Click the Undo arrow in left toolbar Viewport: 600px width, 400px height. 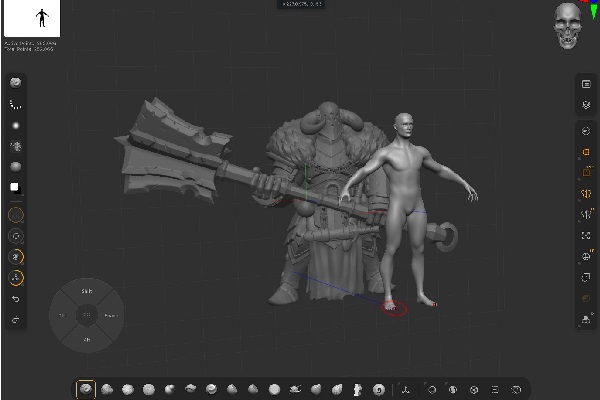(x=16, y=299)
